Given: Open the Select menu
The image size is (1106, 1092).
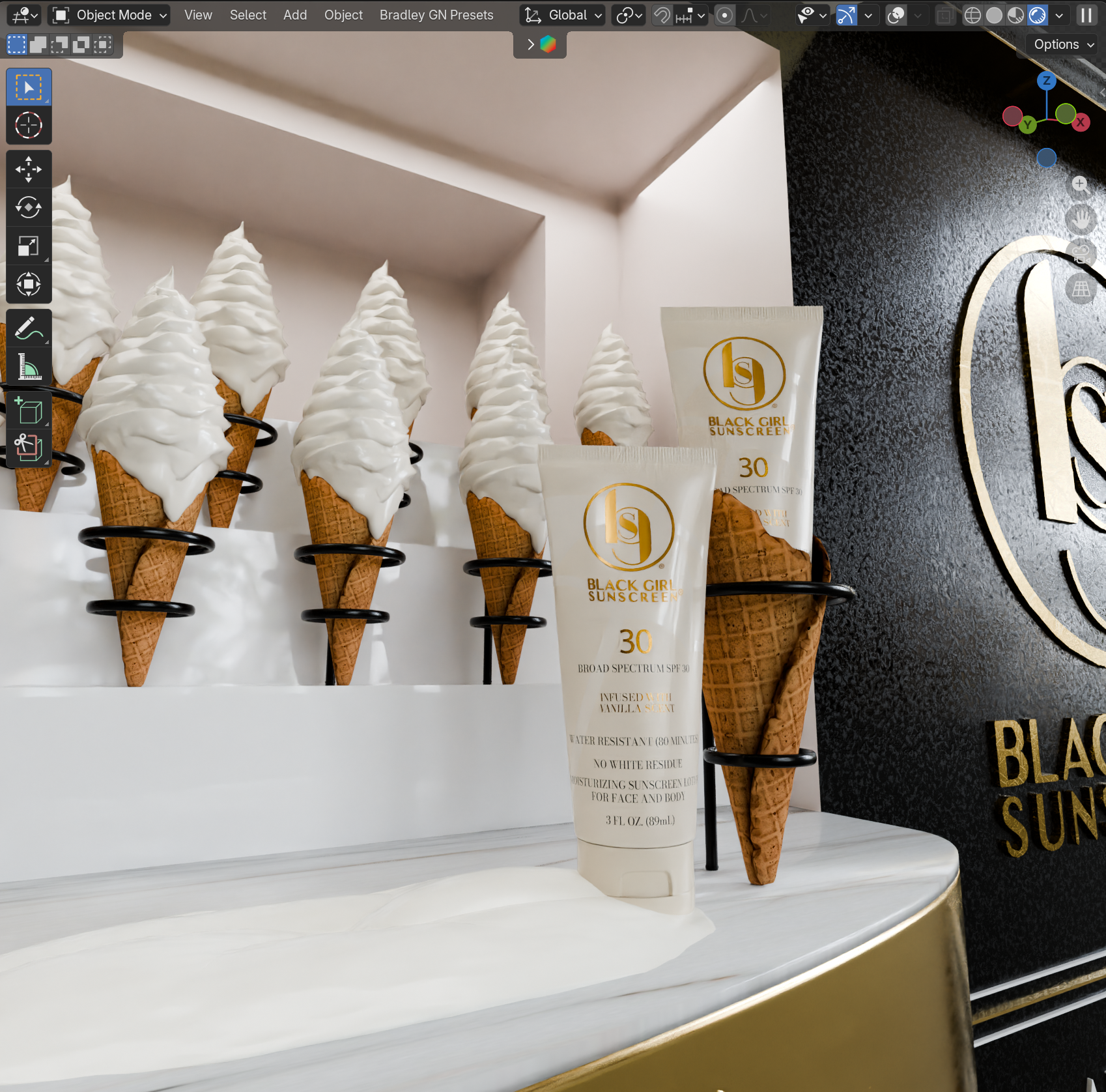Looking at the screenshot, I should click(248, 15).
